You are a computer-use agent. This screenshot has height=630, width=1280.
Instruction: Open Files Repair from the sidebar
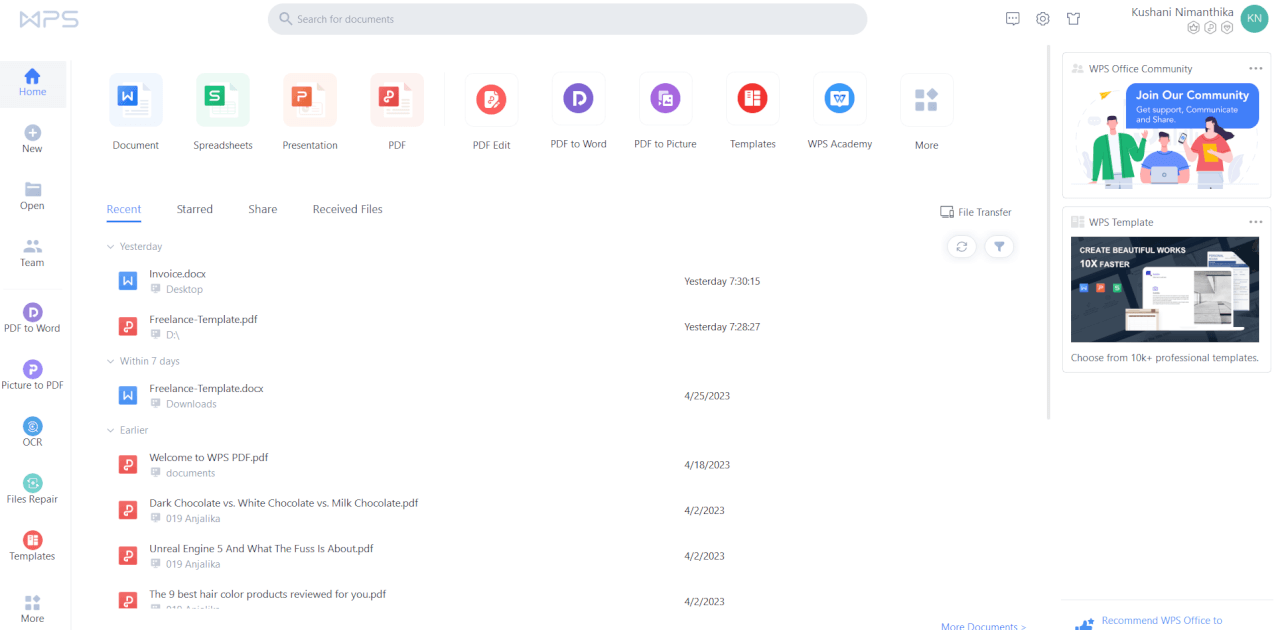click(x=32, y=487)
